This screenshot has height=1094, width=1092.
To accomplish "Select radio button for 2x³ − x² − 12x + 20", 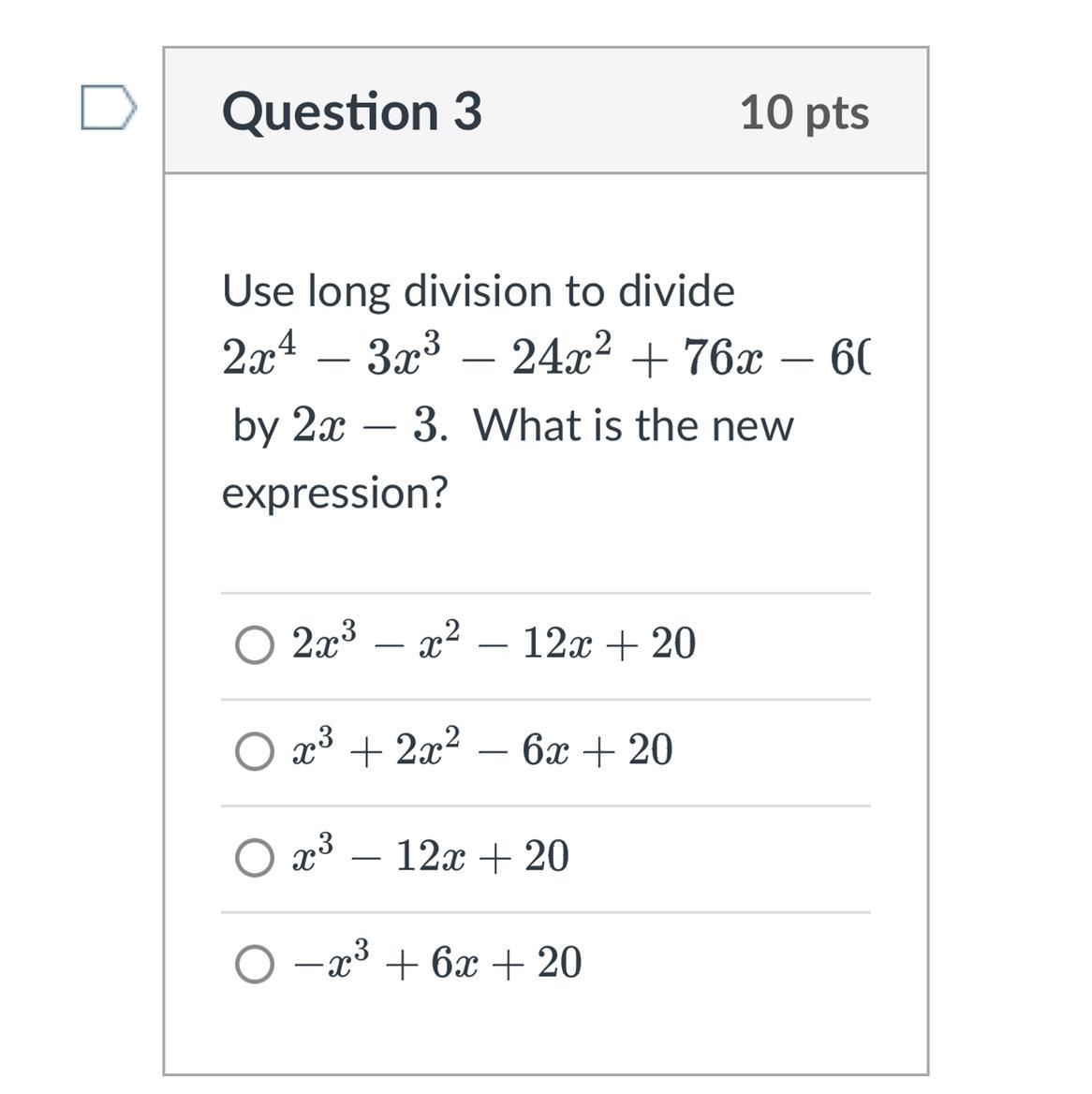I will click(255, 644).
